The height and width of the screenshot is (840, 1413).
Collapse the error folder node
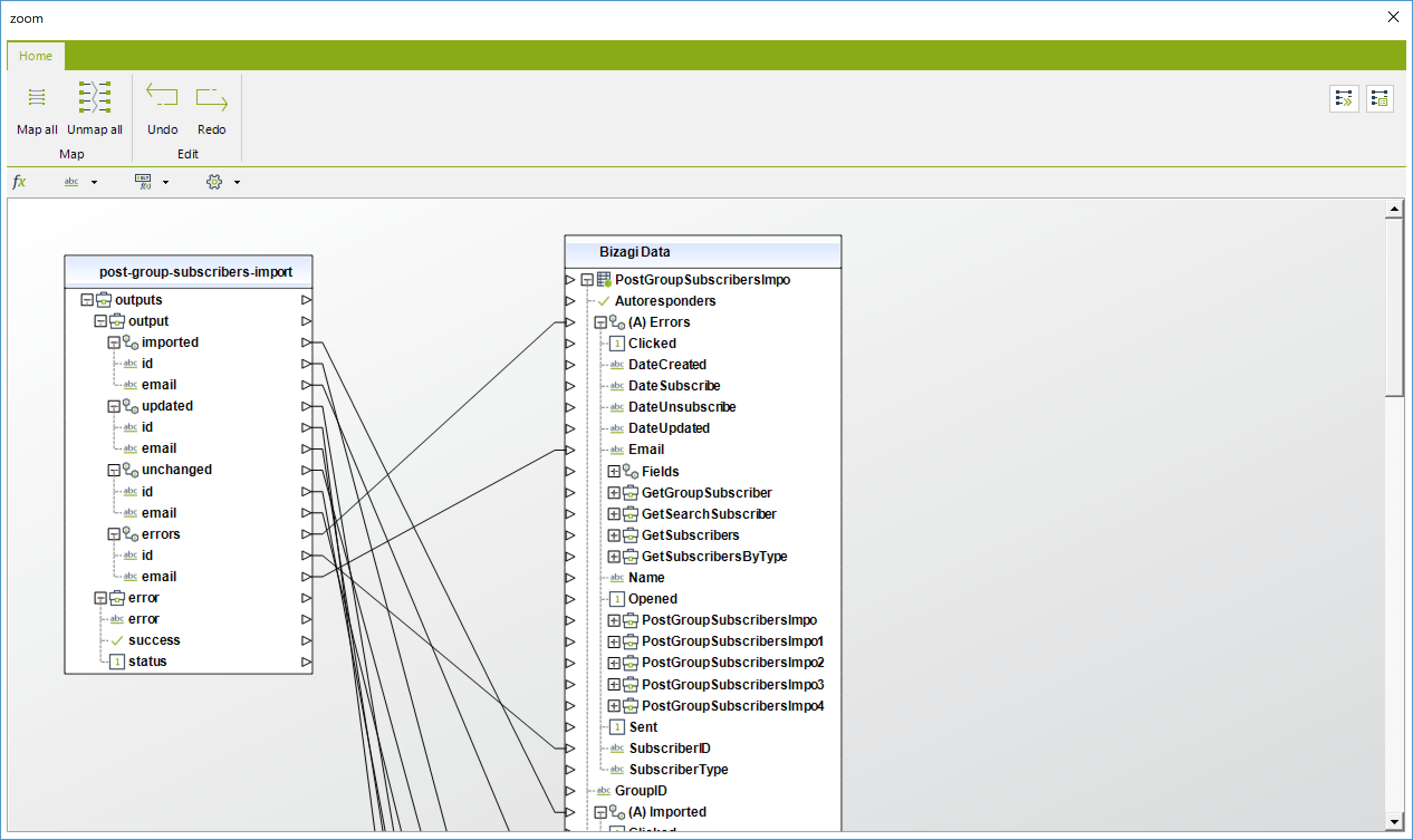coord(100,598)
